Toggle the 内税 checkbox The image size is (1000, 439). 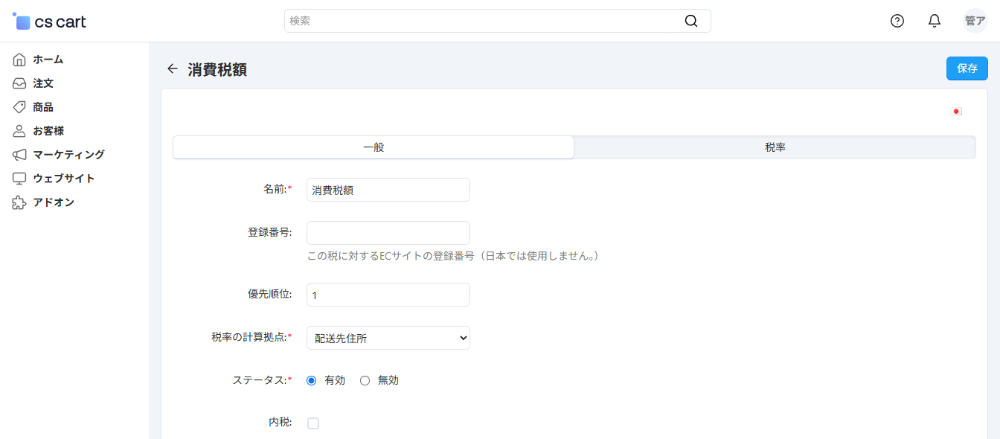coord(313,423)
